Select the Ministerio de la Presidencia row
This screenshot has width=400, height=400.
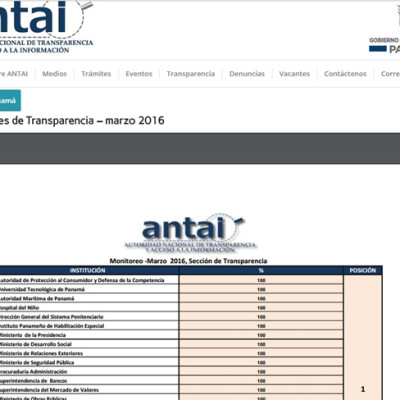(x=171, y=335)
